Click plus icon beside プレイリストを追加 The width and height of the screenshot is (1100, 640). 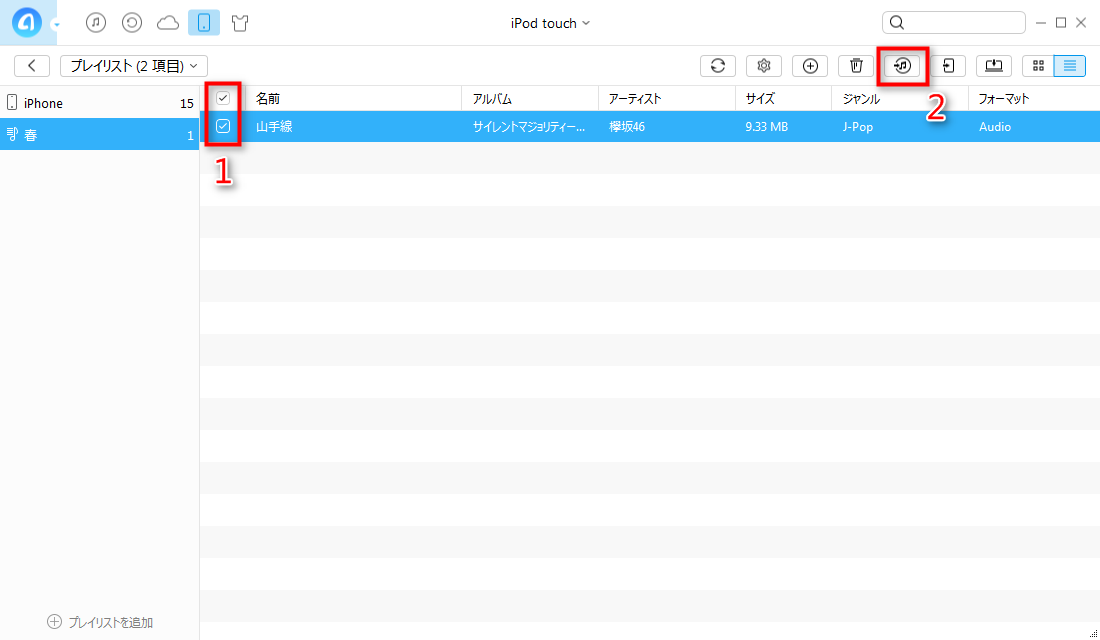click(54, 622)
